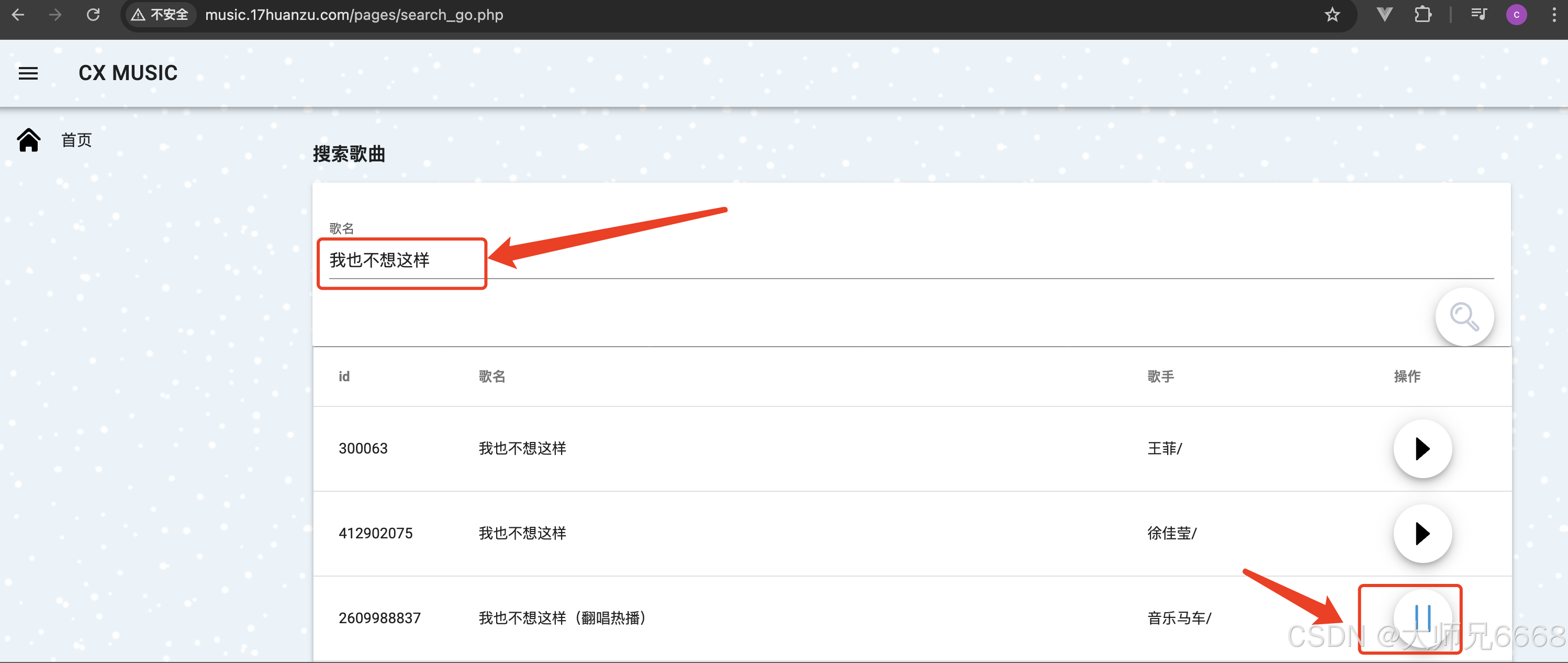The height and width of the screenshot is (663, 1568).
Task: Open the purple profile avatar
Action: 1516,15
